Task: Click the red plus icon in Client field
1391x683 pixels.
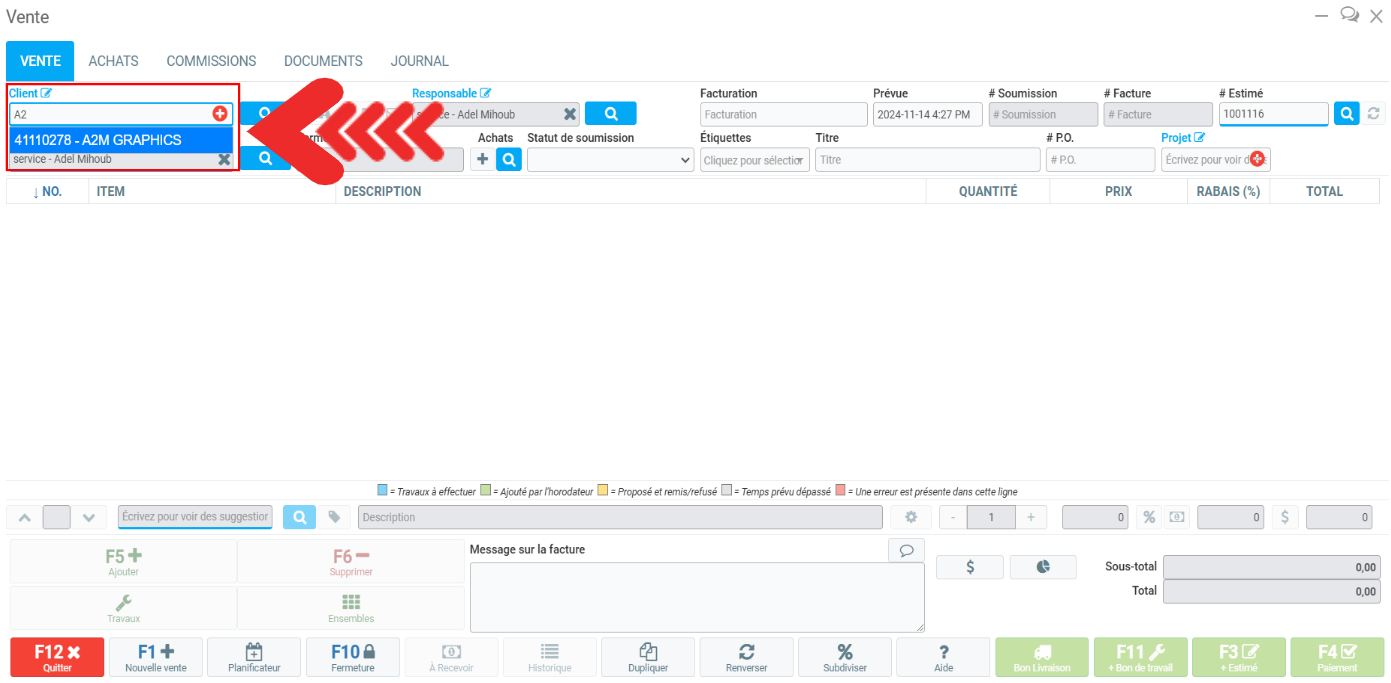Action: 220,114
